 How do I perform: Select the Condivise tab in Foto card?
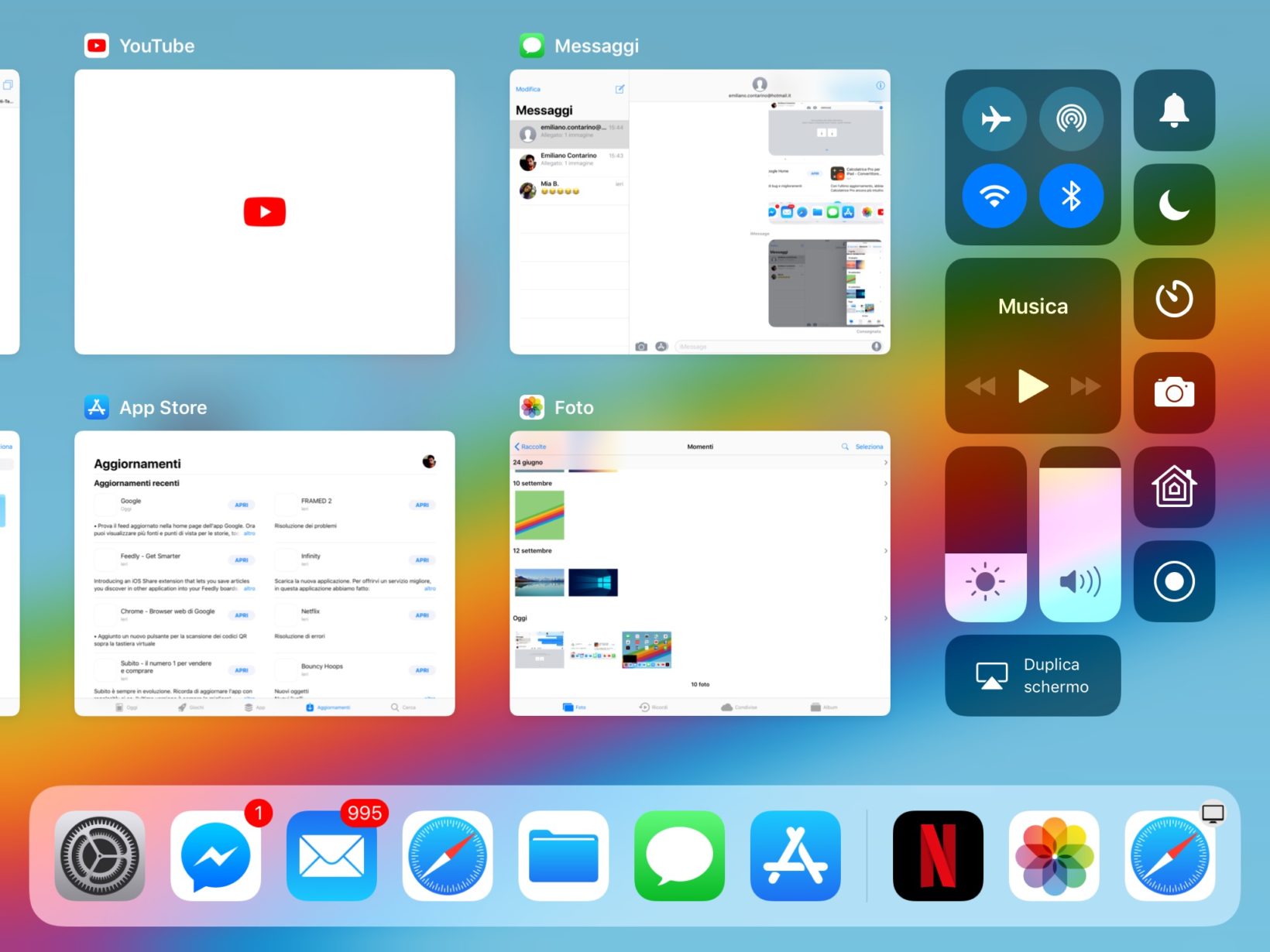coord(739,707)
